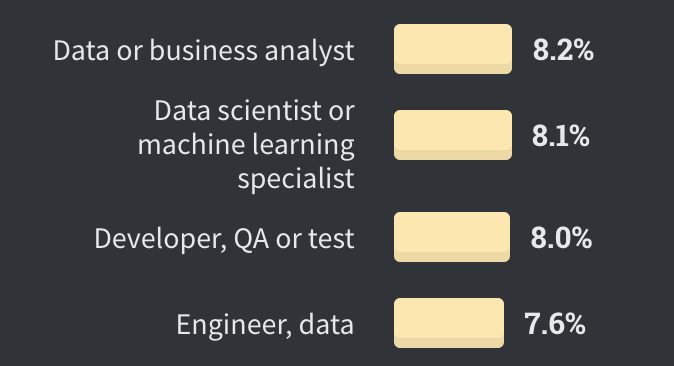Select the Data scientist 8.1% bar

pos(453,135)
